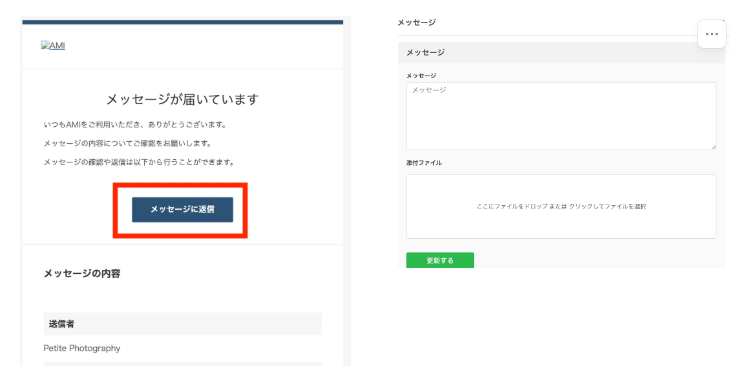The width and height of the screenshot is (748, 383).
Task: Click the line メッセージの確認や返信は以下から行うことができます
Action: tap(139, 162)
